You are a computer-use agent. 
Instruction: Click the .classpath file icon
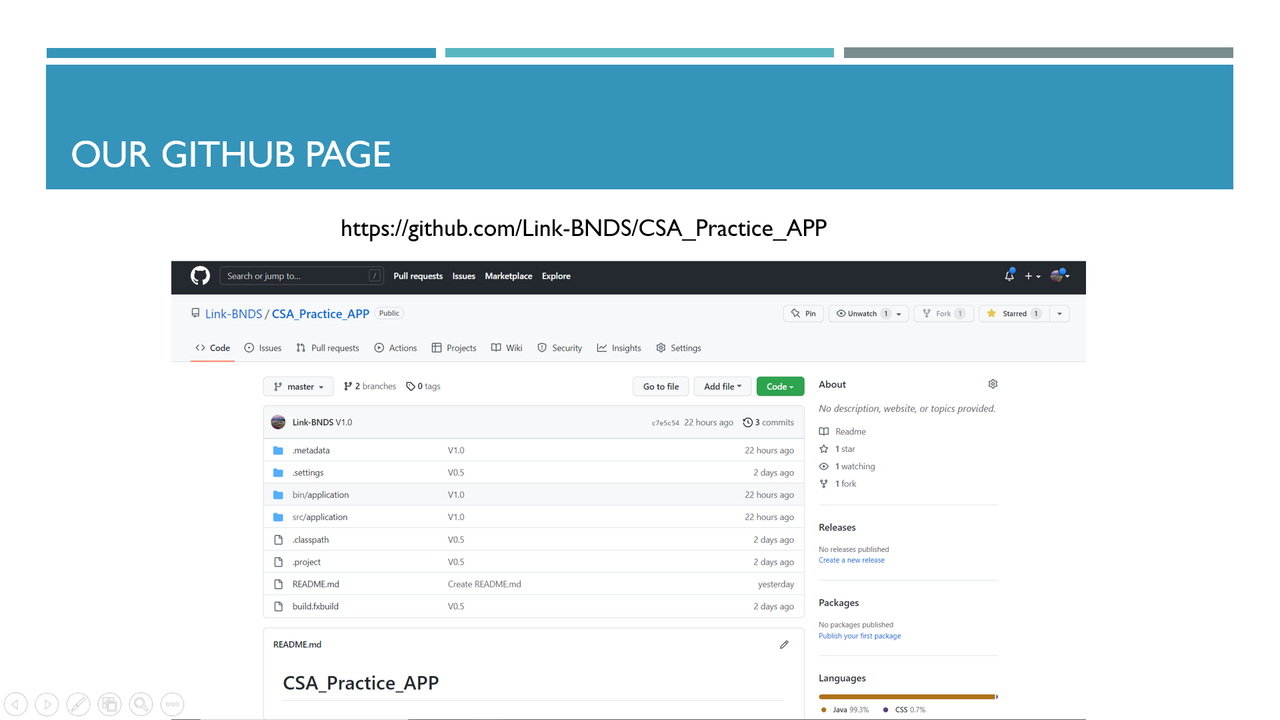(x=279, y=540)
